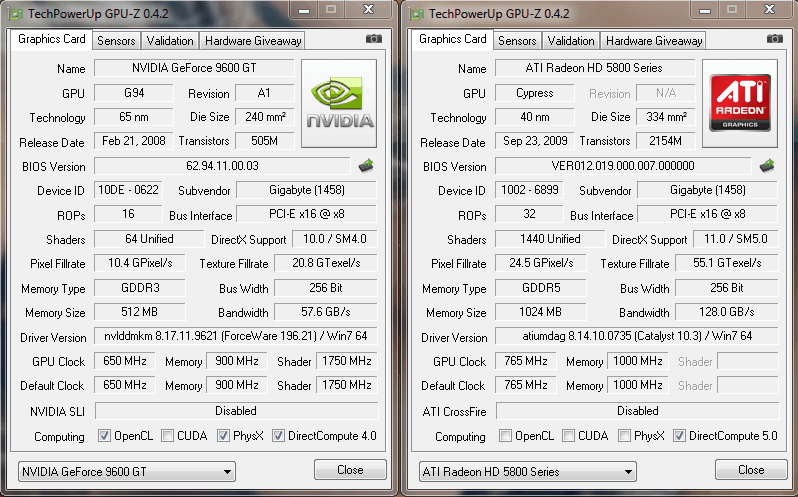Click Close button in ATI window

tap(751, 470)
